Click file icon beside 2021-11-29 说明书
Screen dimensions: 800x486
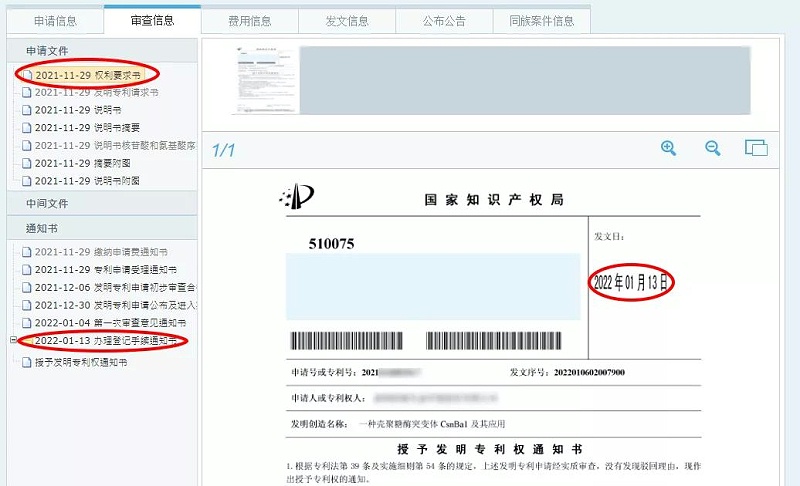(27, 110)
